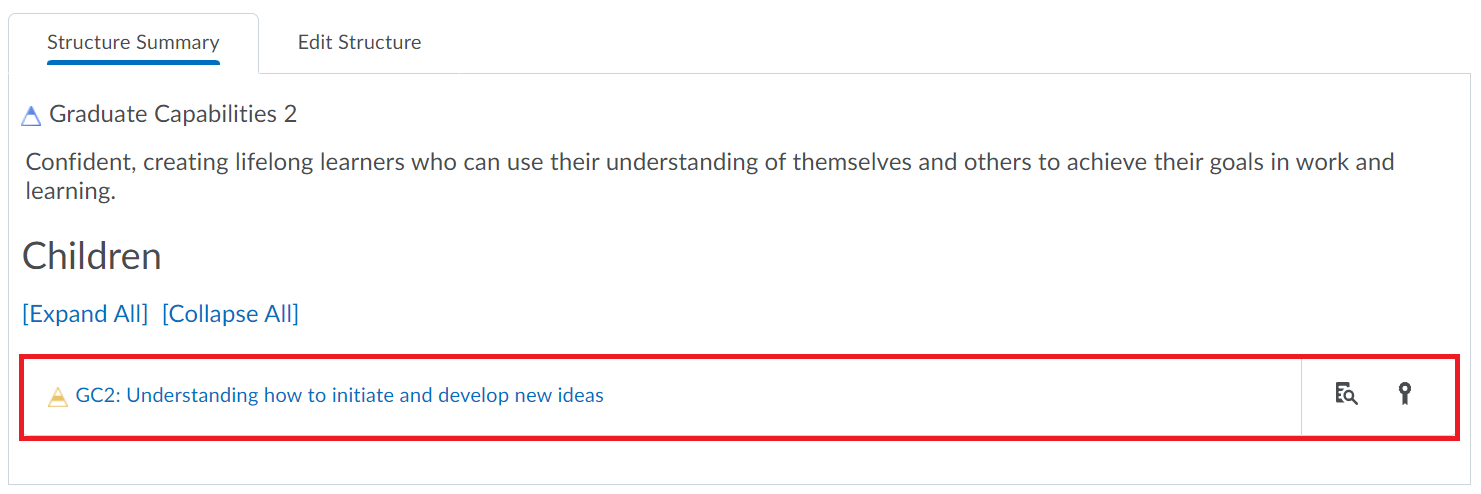Click the blue competency icon beside Graduate Capabilities 2
The height and width of the screenshot is (494, 1481).
tap(32, 116)
